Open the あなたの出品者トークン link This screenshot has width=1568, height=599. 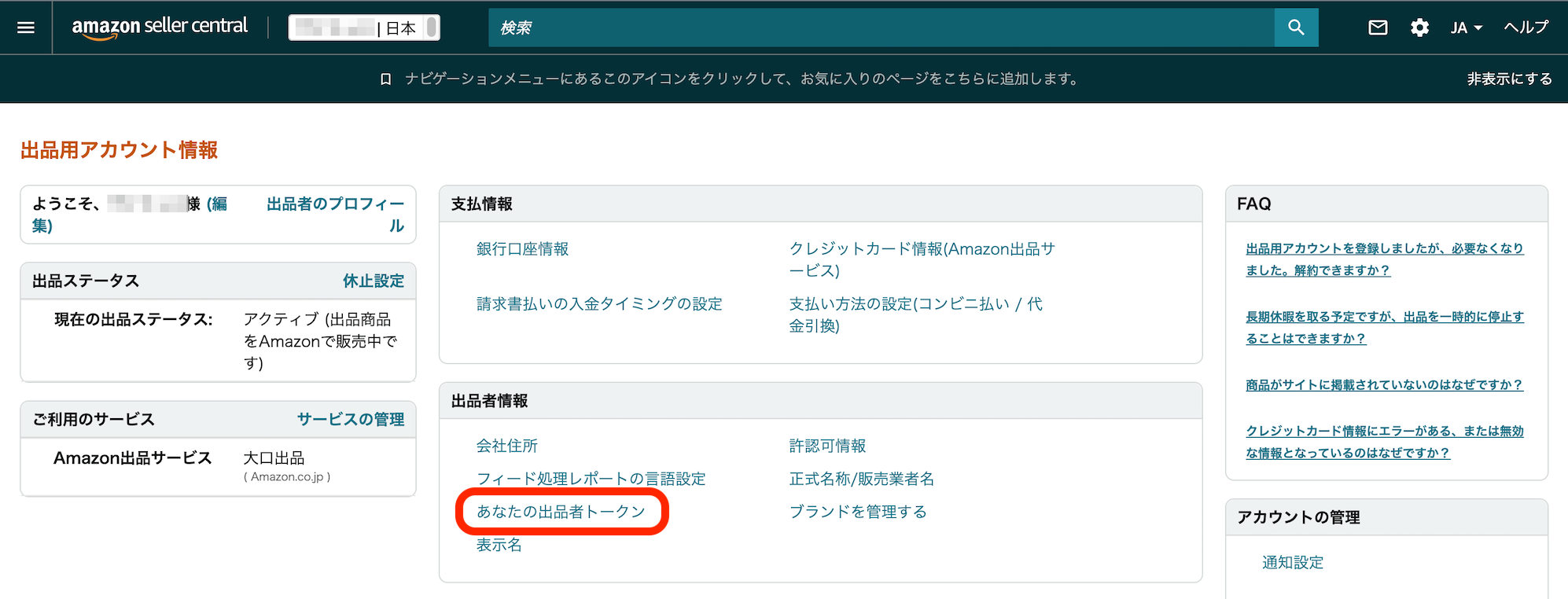[x=561, y=512]
